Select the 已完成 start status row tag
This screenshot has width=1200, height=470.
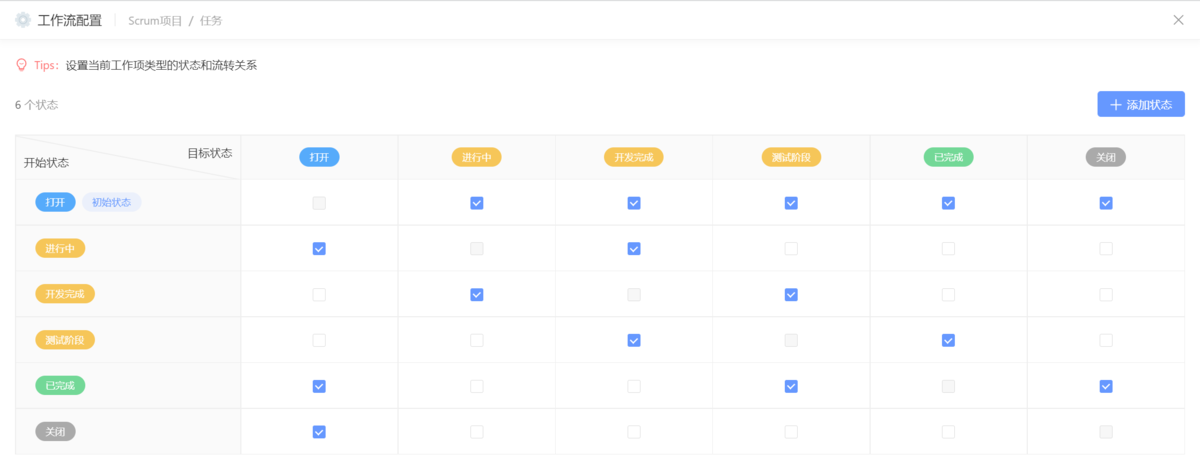[x=60, y=385]
